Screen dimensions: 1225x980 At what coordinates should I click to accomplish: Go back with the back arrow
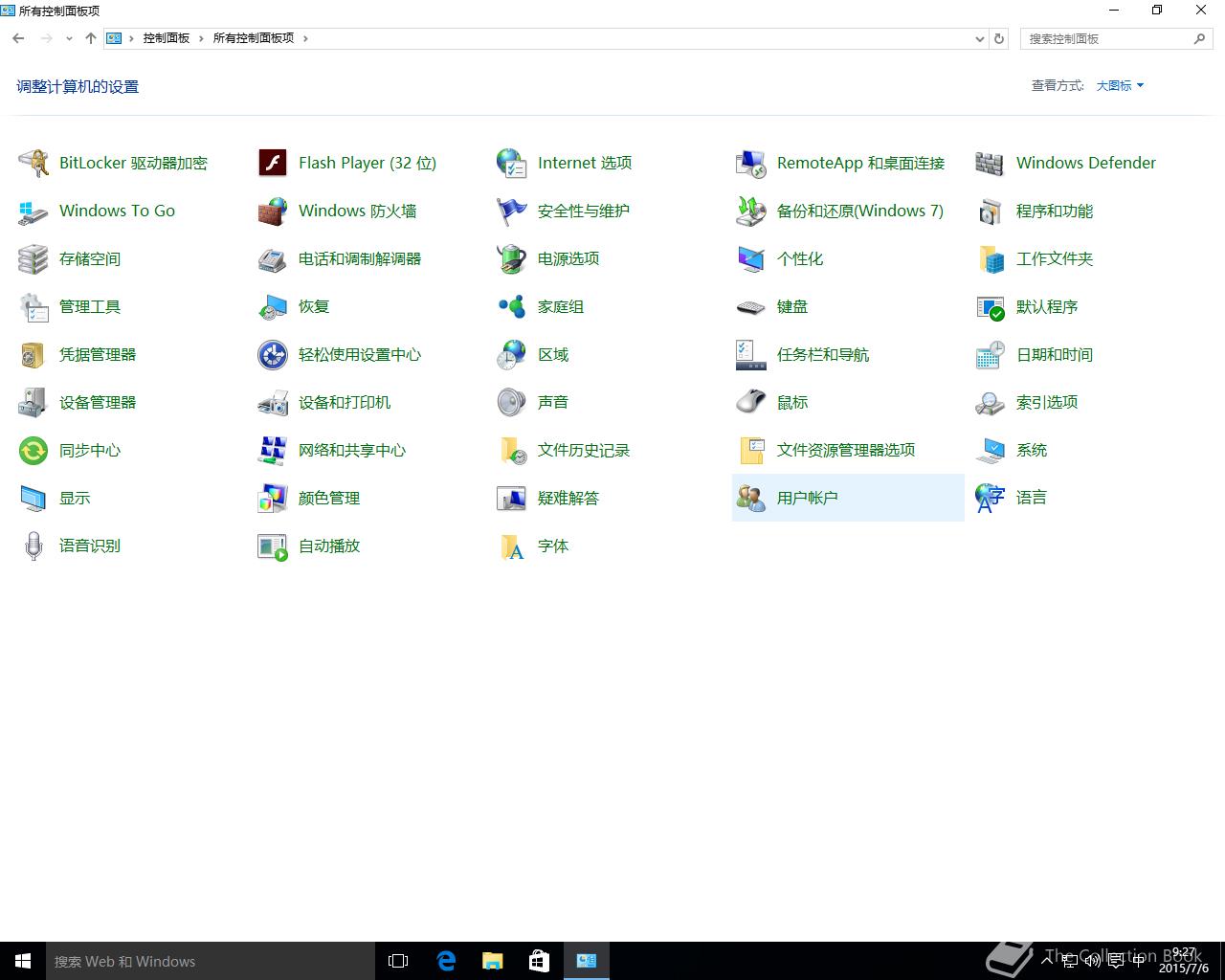tap(18, 38)
